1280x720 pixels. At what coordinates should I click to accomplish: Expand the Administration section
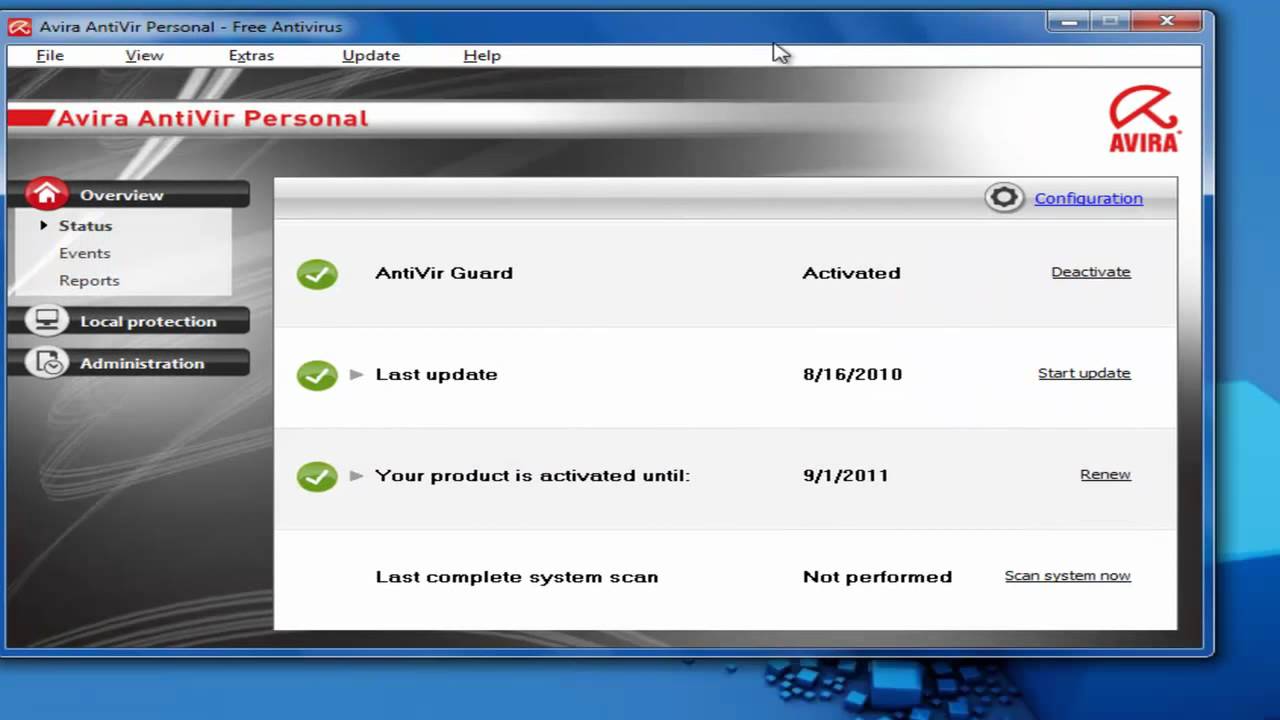coord(130,363)
